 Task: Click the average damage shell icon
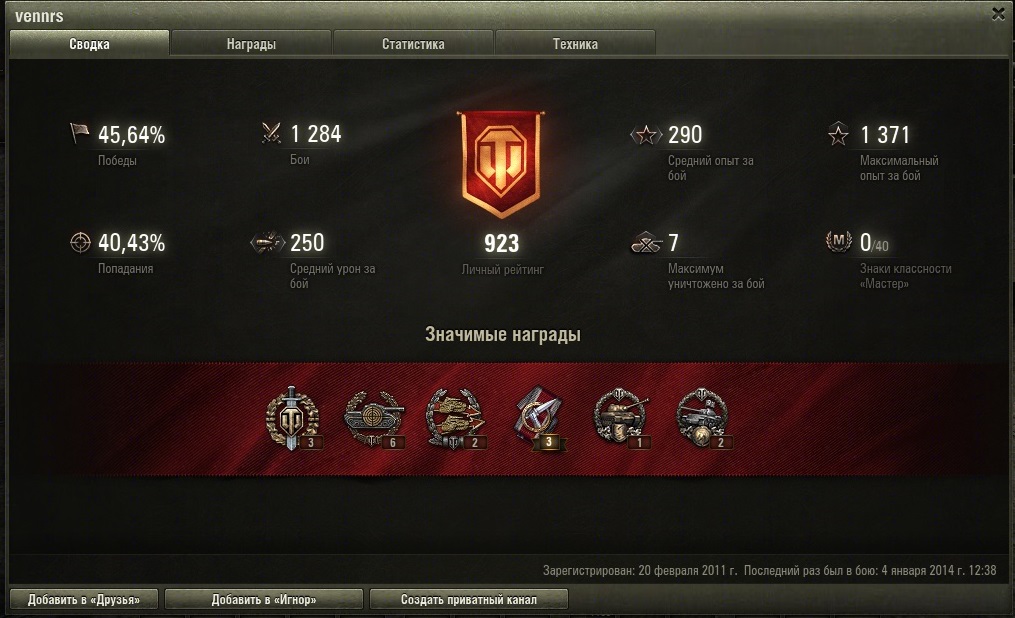pos(267,243)
